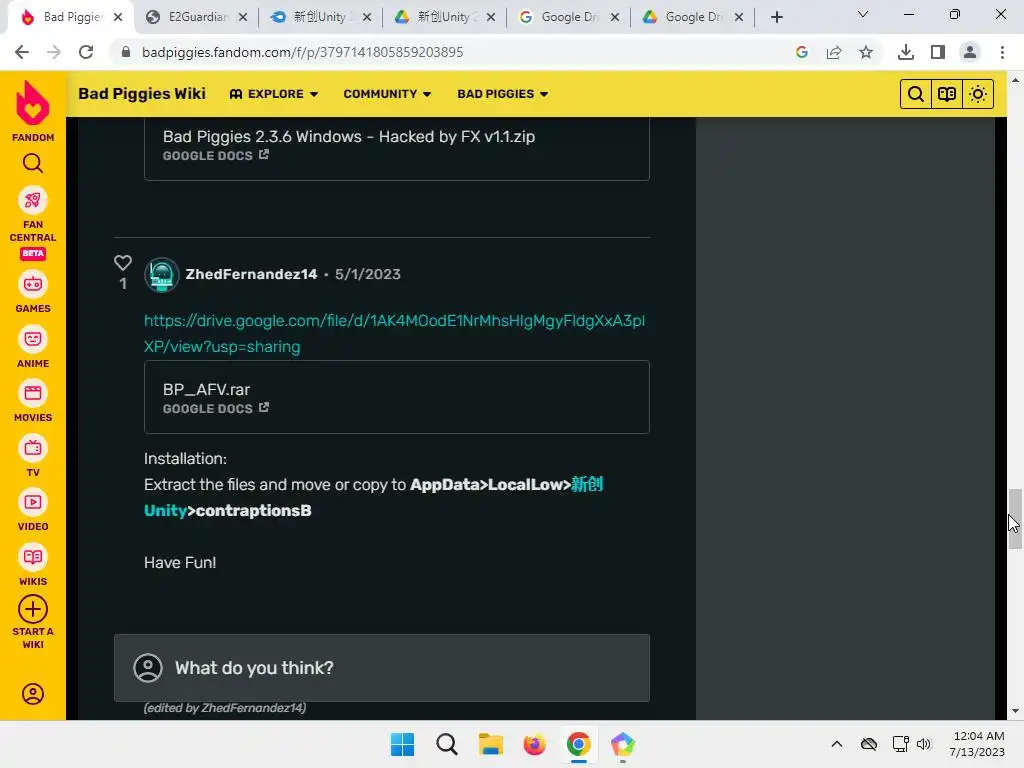The width and height of the screenshot is (1024, 768).
Task: Click the 5/1/2023 post date
Action: tap(368, 274)
